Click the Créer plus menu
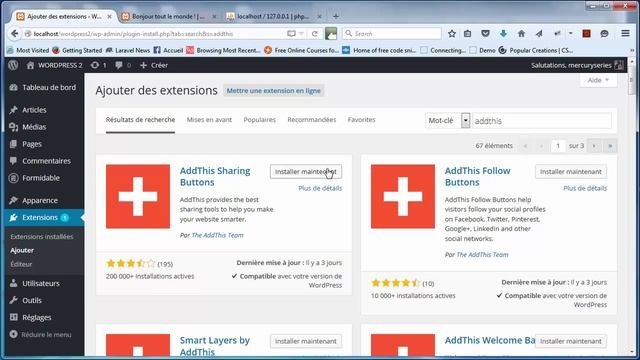 click(154, 65)
